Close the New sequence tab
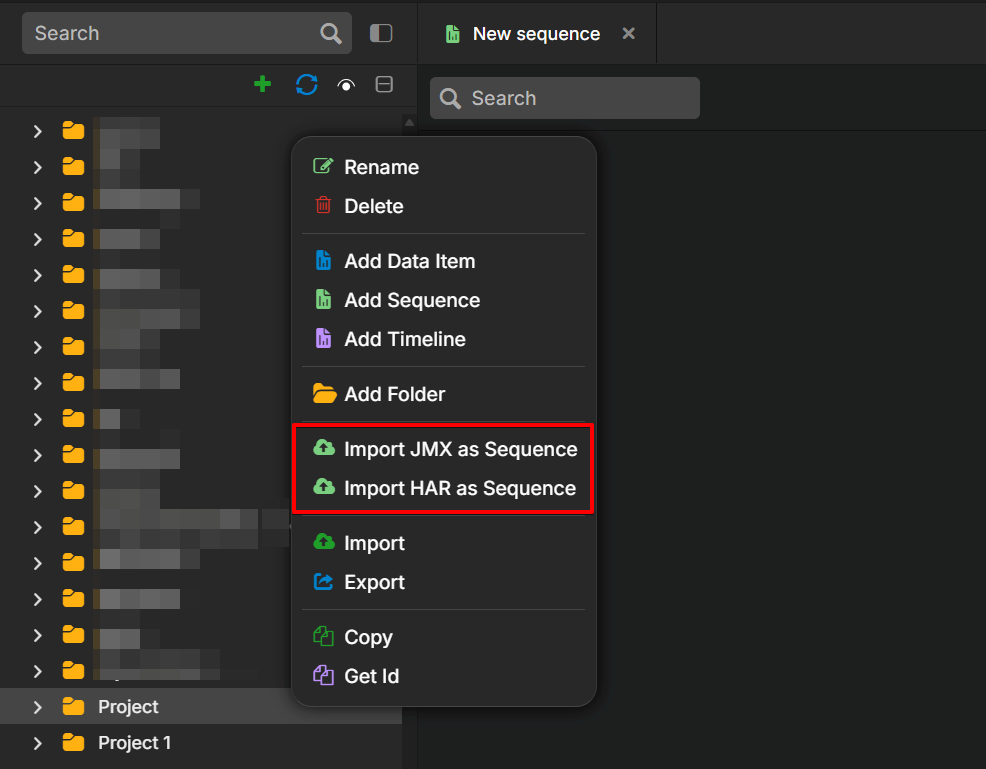The image size is (986, 769). pos(628,34)
